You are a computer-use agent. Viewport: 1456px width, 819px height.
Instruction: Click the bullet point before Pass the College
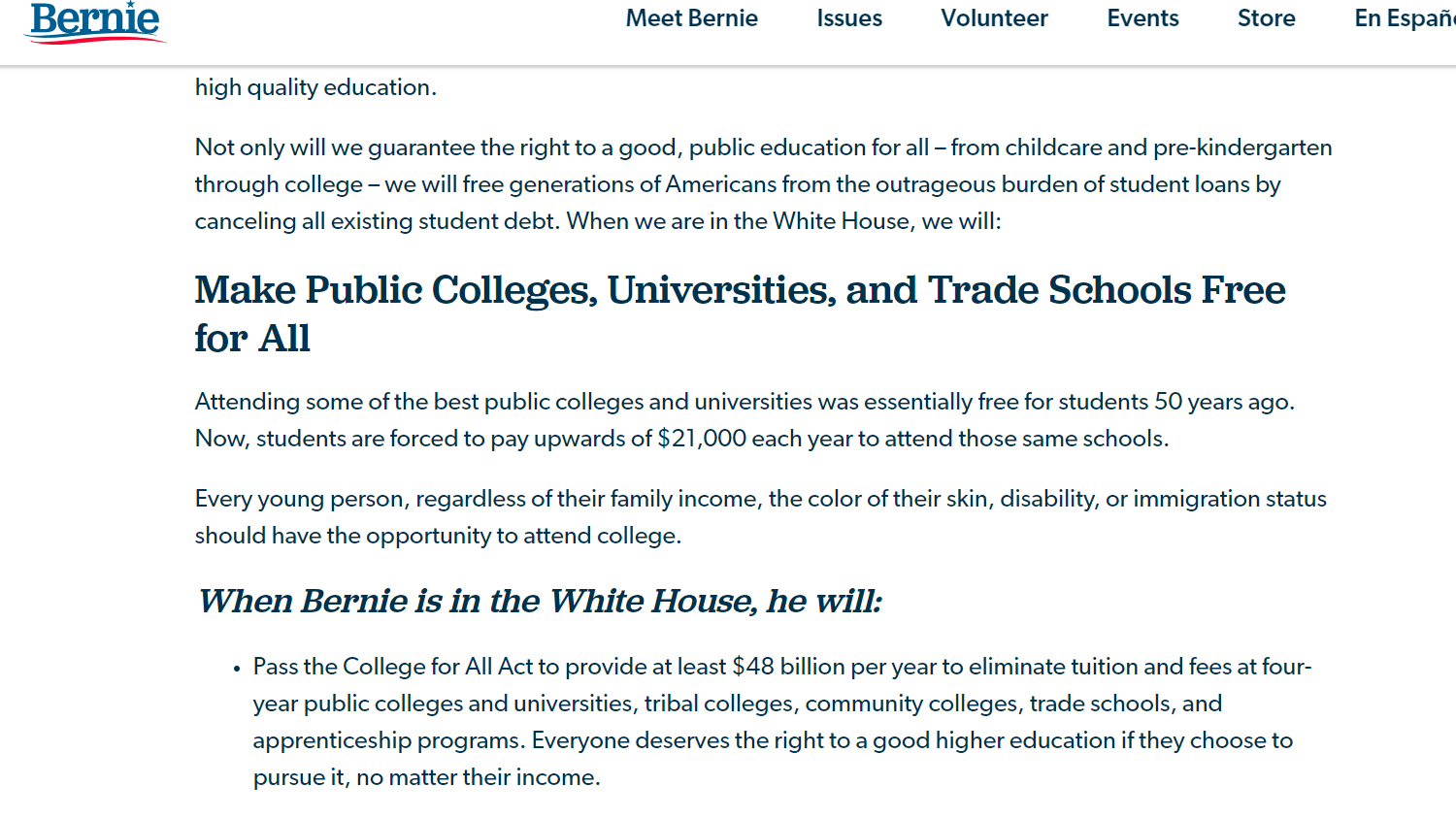237,669
